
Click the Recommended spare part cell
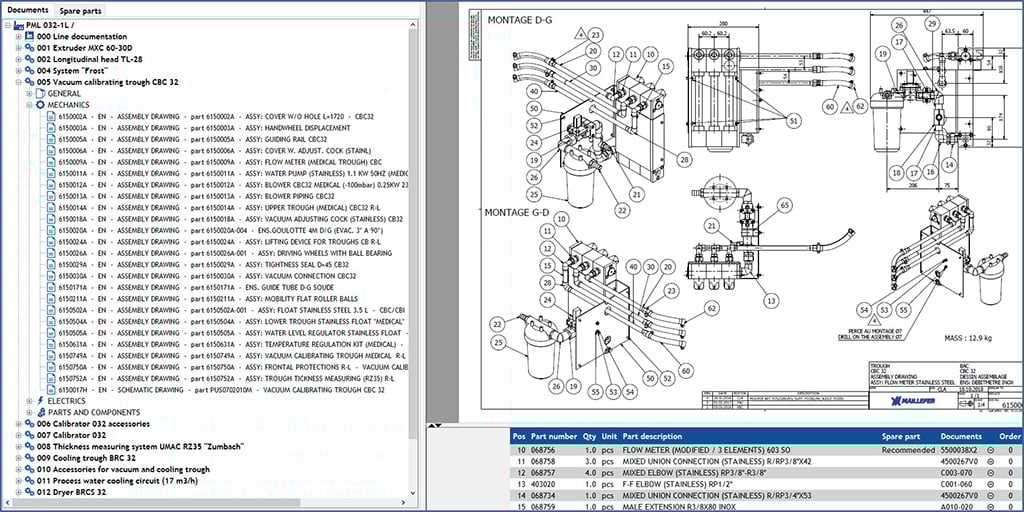coord(908,451)
